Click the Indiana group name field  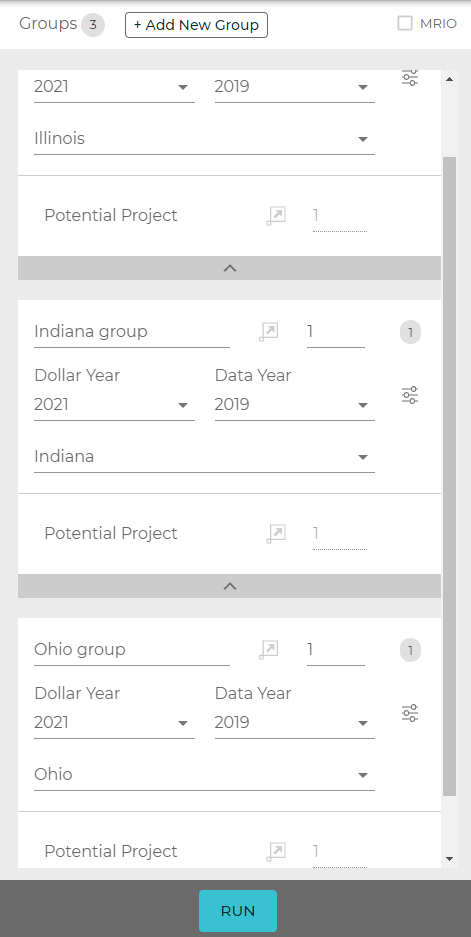pos(131,332)
